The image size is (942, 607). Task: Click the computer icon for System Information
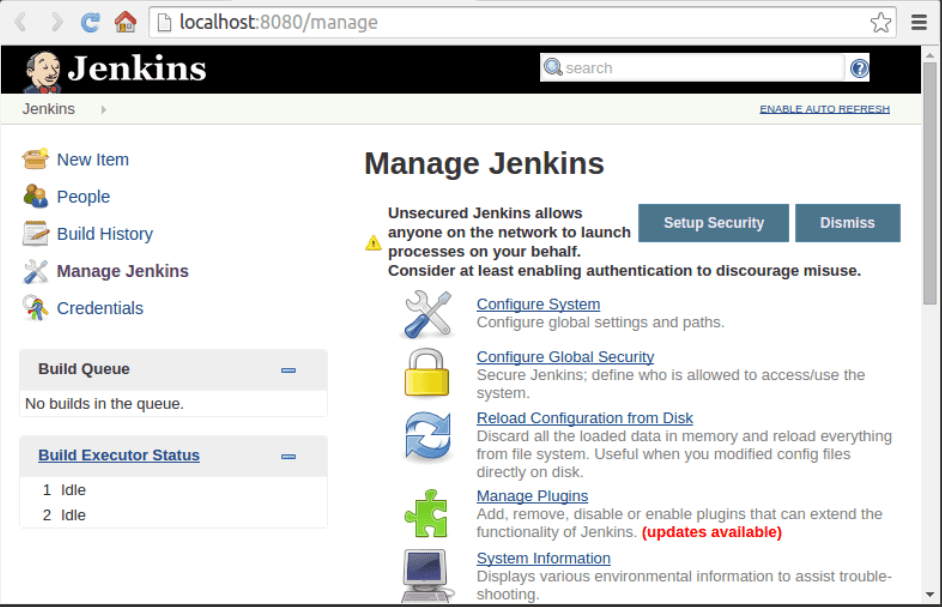[x=426, y=572]
